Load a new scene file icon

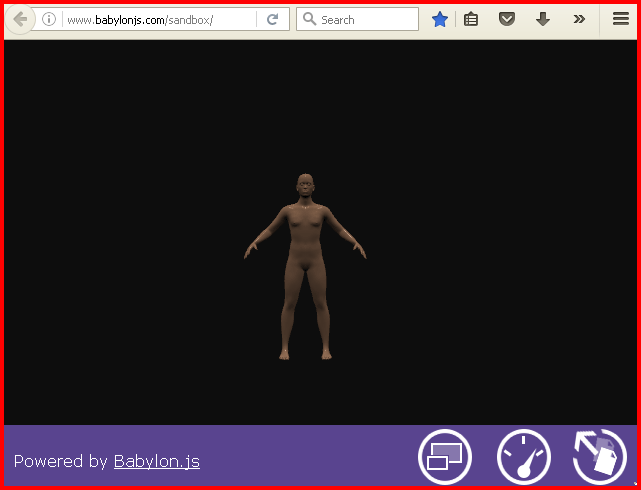coord(600,456)
